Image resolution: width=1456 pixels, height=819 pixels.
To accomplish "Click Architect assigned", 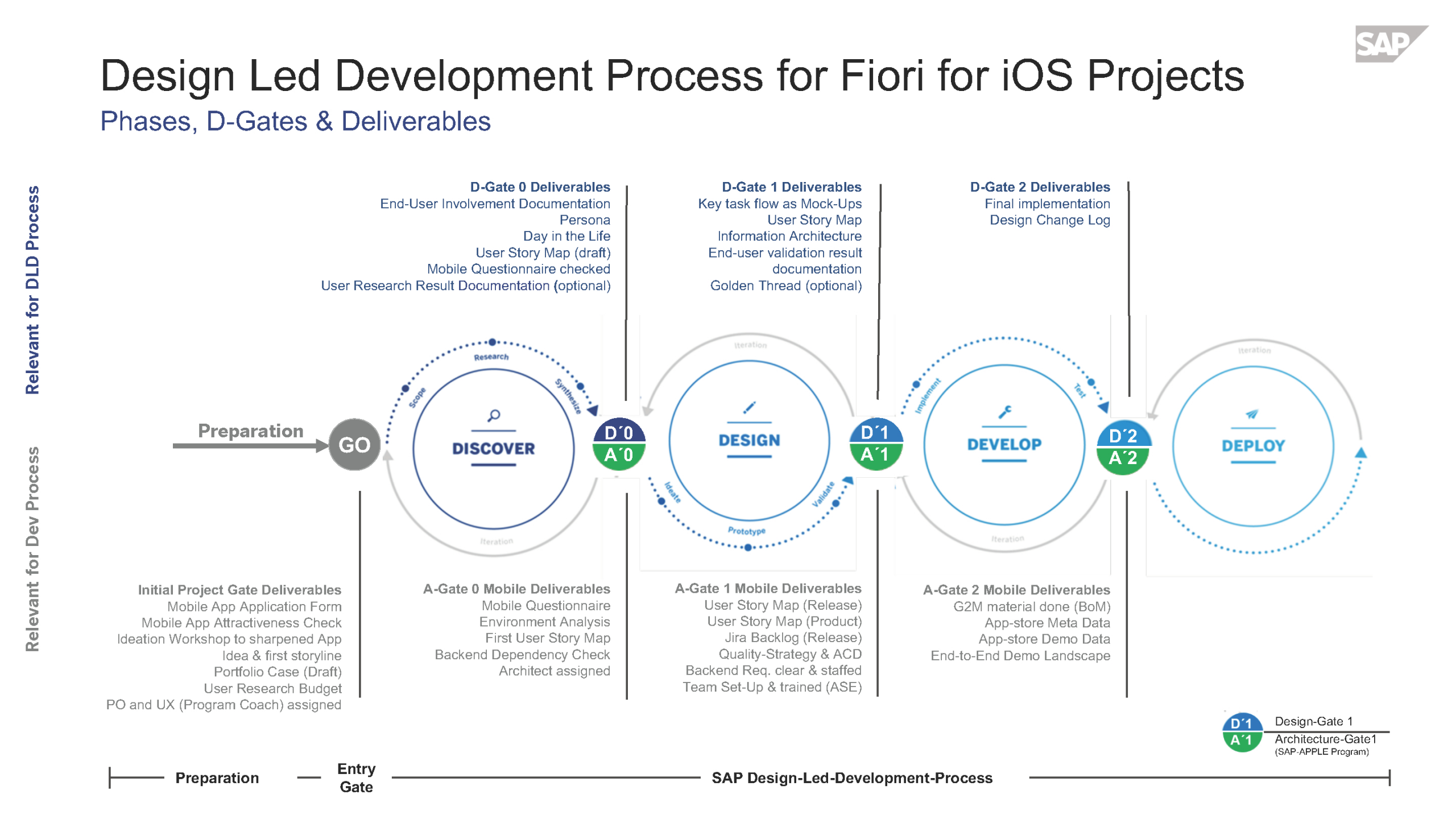I will (555, 671).
